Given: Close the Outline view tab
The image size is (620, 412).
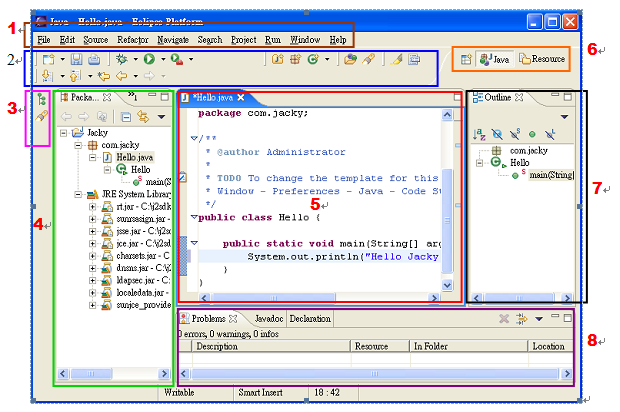Looking at the screenshot, I should click(519, 97).
